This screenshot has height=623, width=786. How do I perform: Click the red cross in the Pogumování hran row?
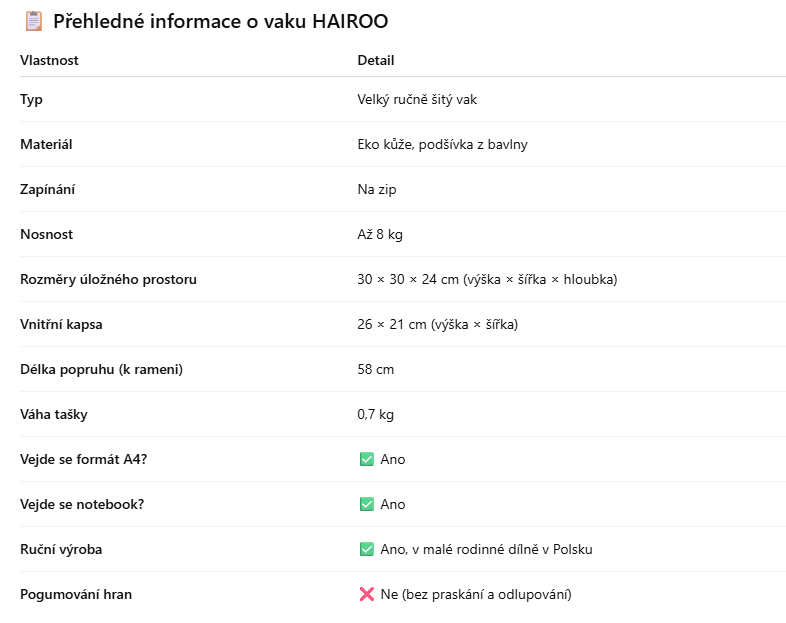(x=366, y=595)
